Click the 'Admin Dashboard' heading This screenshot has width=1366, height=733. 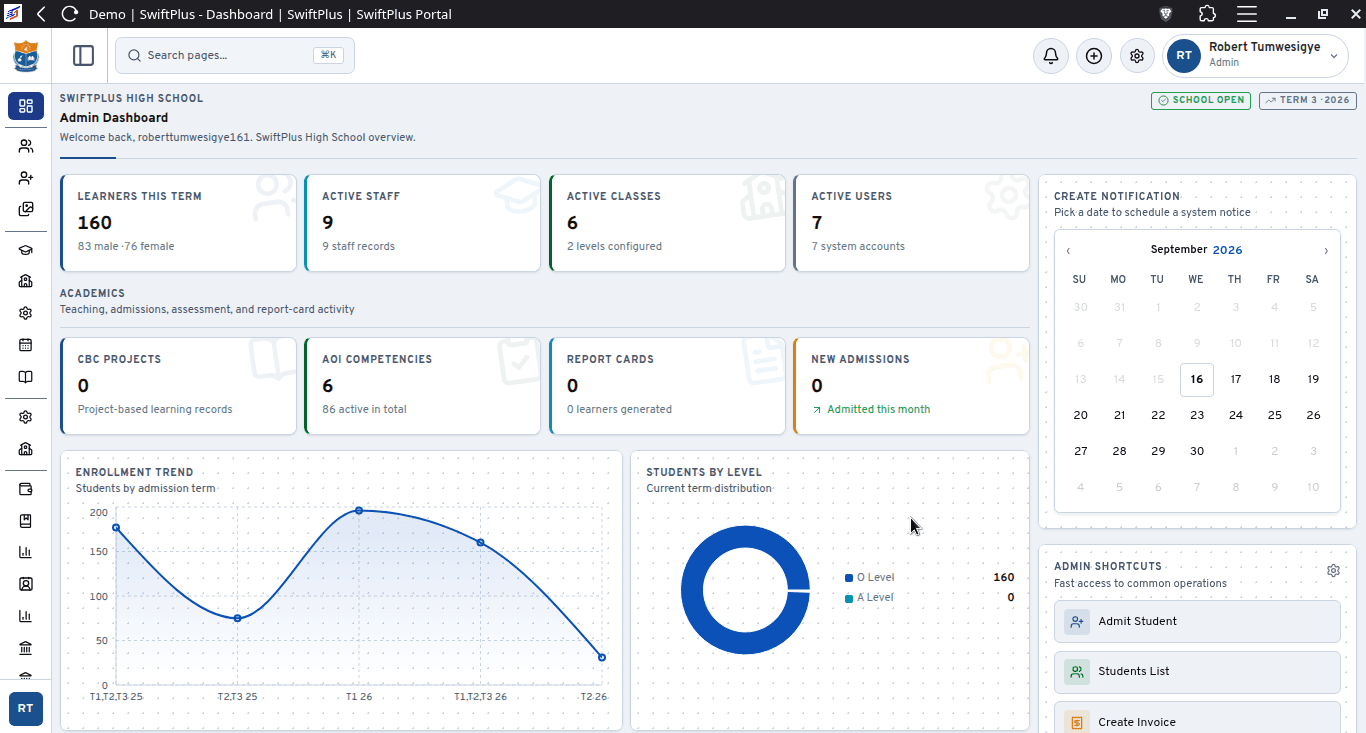pos(114,118)
